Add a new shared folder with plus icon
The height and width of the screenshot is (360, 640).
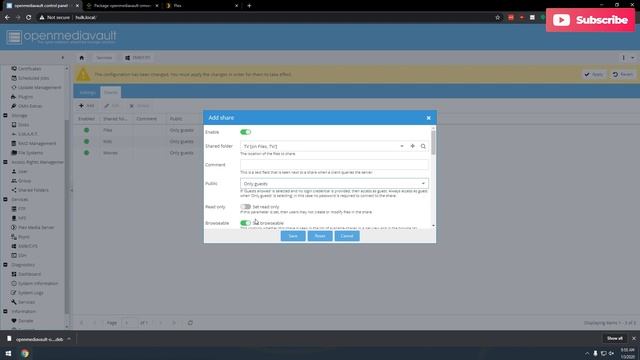pyautogui.click(x=413, y=146)
